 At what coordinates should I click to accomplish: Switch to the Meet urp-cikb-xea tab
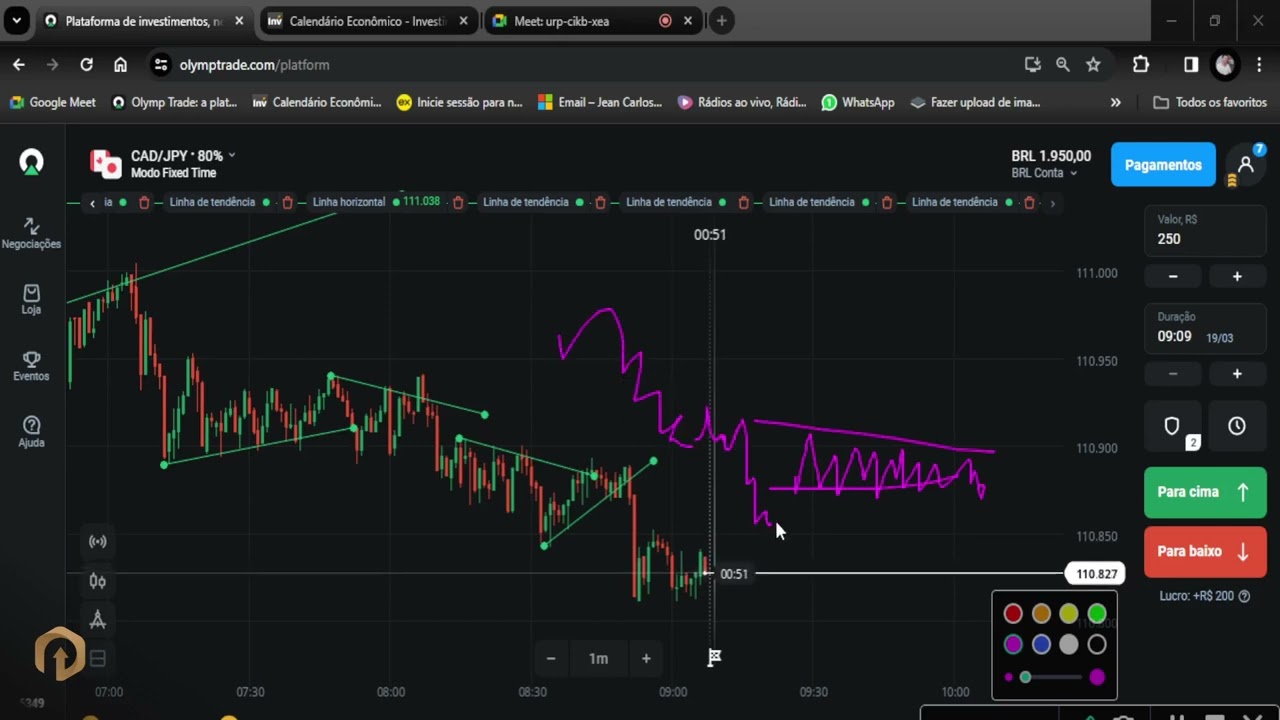pos(580,21)
